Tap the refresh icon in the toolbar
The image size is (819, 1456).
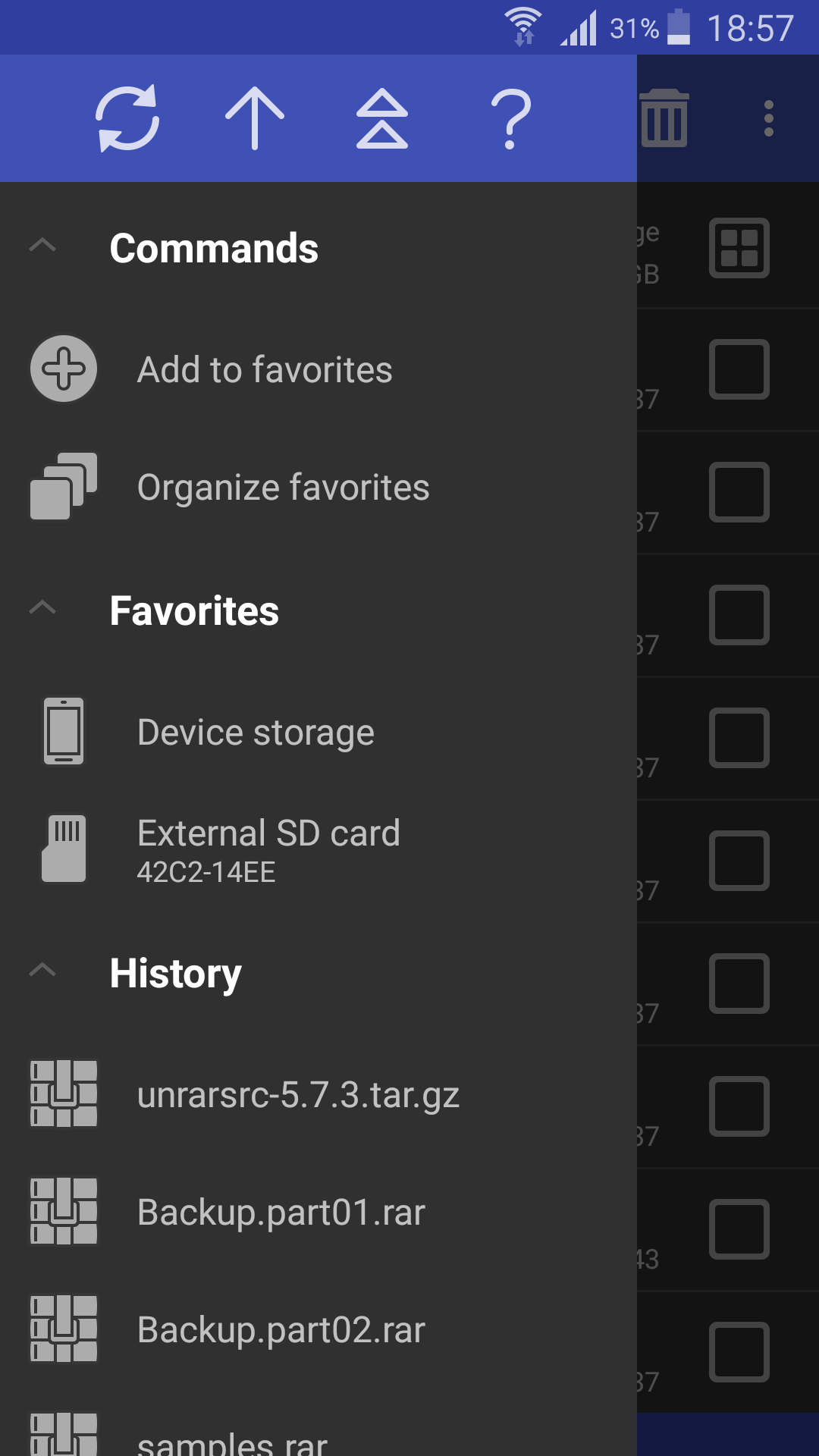coord(127,118)
